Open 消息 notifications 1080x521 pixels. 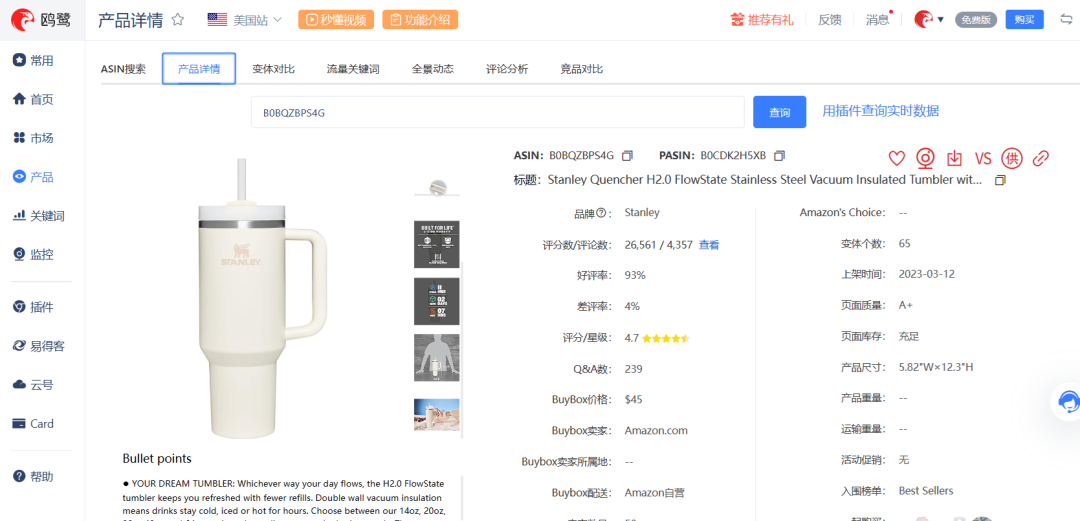pyautogui.click(x=877, y=20)
